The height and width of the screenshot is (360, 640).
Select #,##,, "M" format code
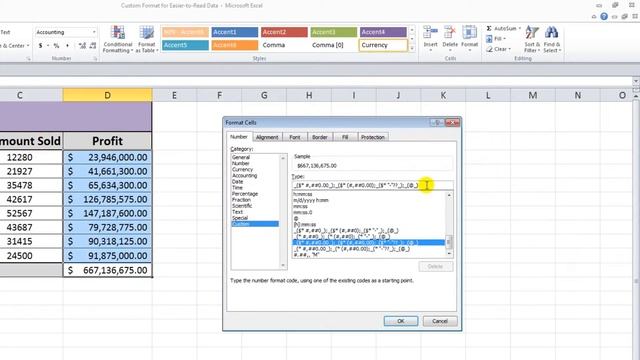[306, 255]
